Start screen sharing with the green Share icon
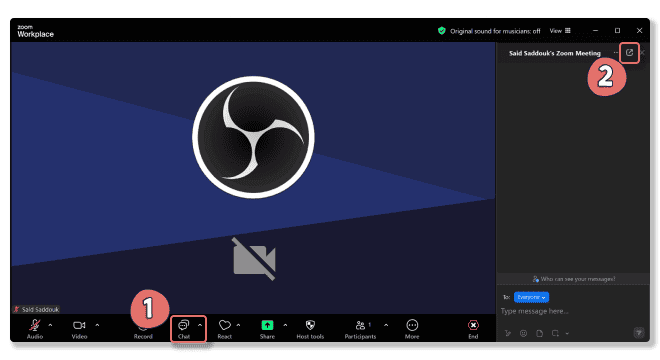The image size is (660, 360). pos(267,325)
